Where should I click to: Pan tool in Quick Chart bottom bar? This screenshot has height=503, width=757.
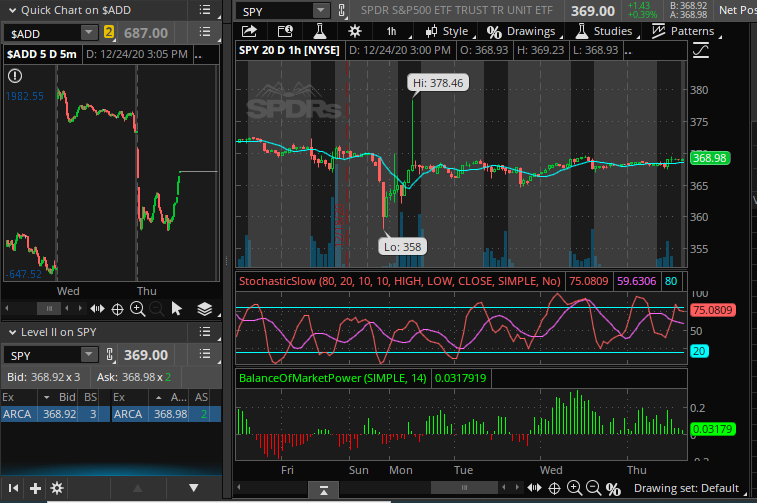tap(97, 308)
